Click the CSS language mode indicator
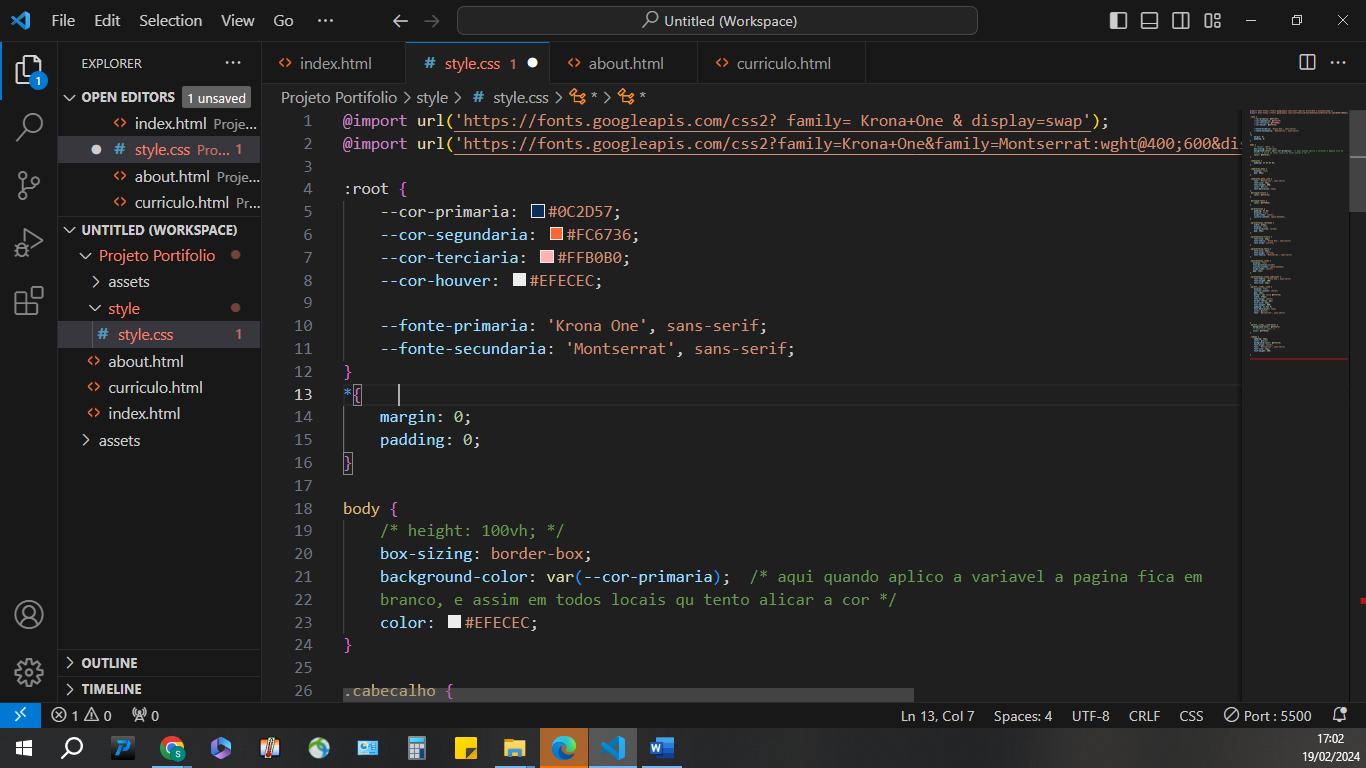Image resolution: width=1366 pixels, height=768 pixels. coord(1191,715)
